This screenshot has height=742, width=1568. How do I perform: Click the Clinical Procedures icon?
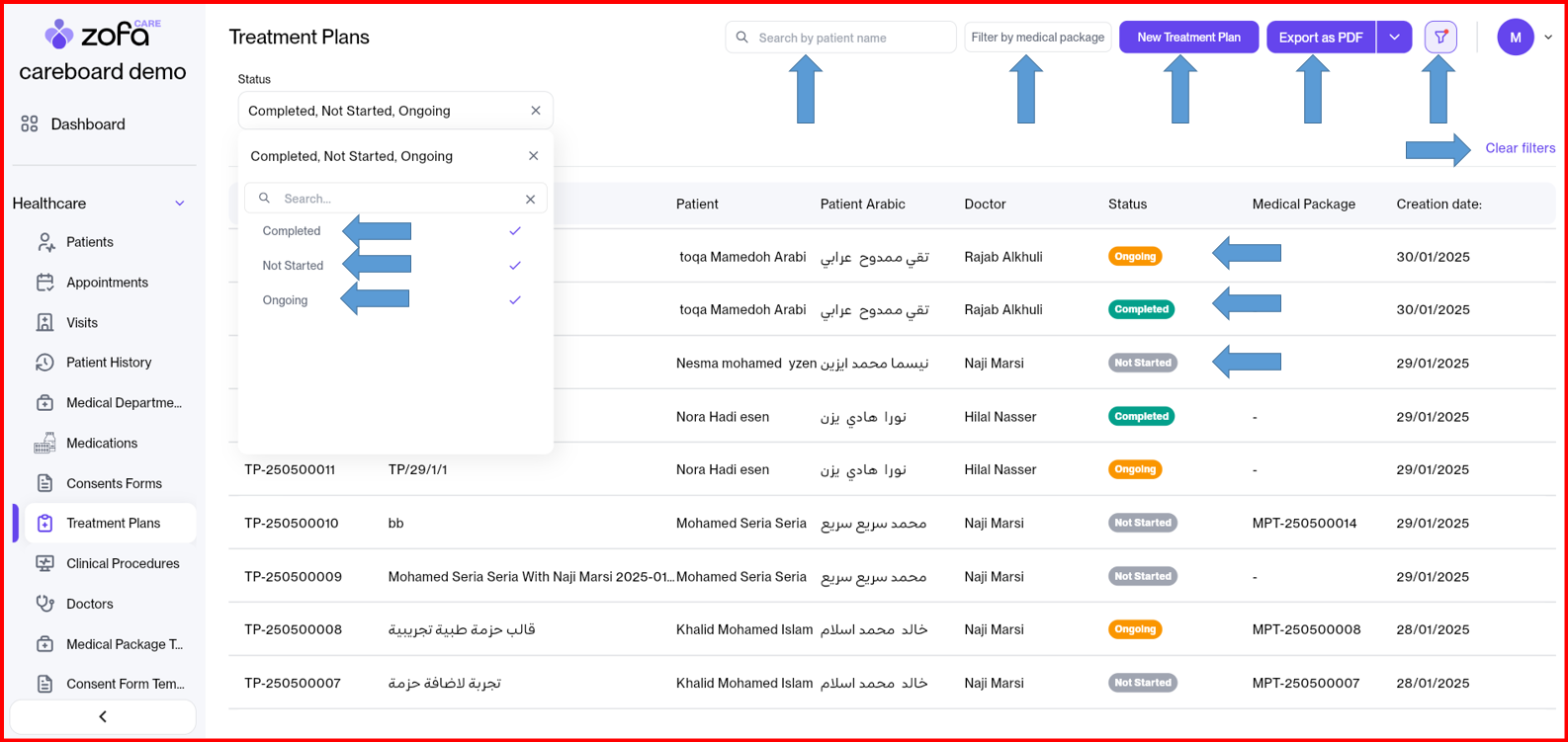pos(45,563)
